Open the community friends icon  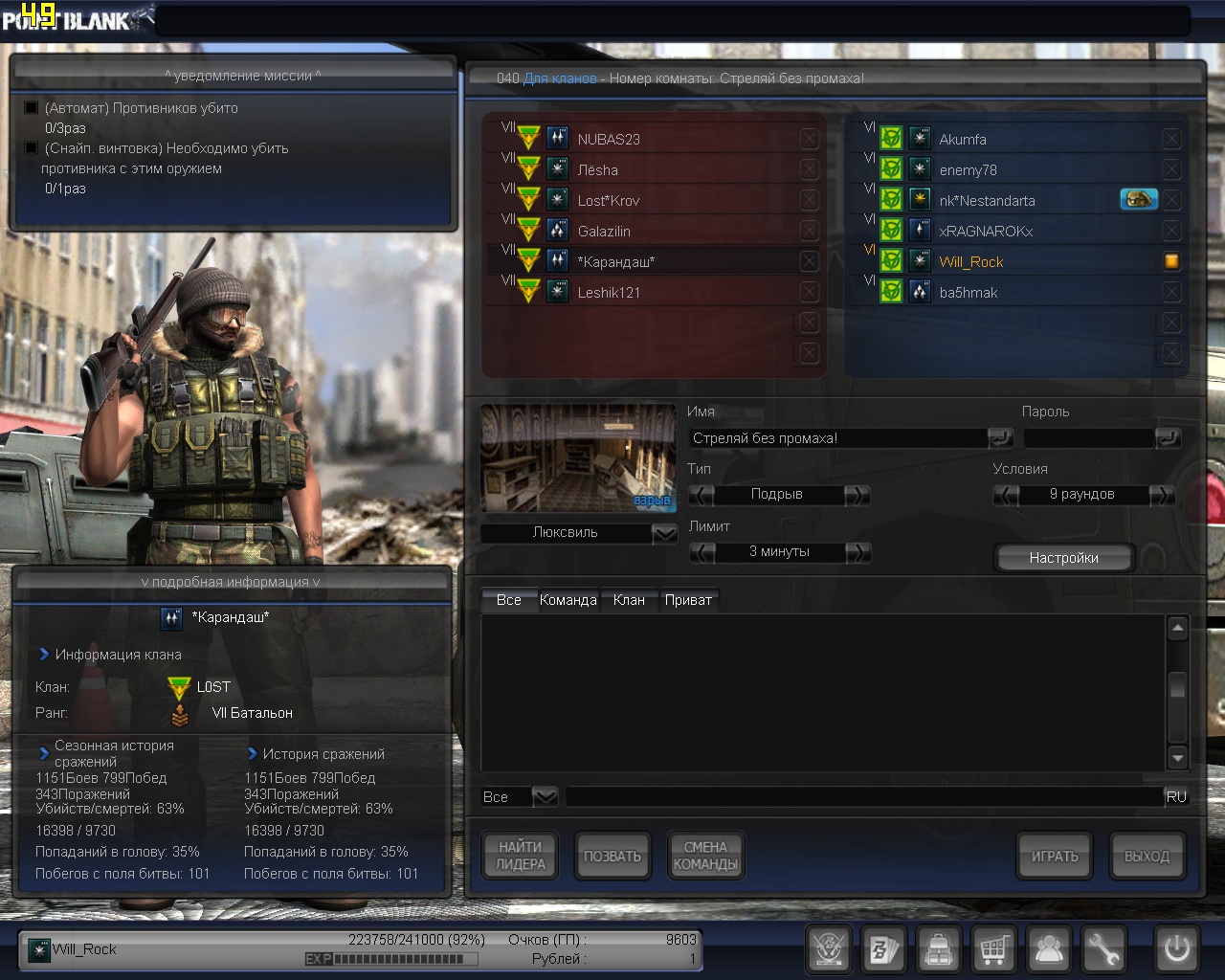[1049, 949]
